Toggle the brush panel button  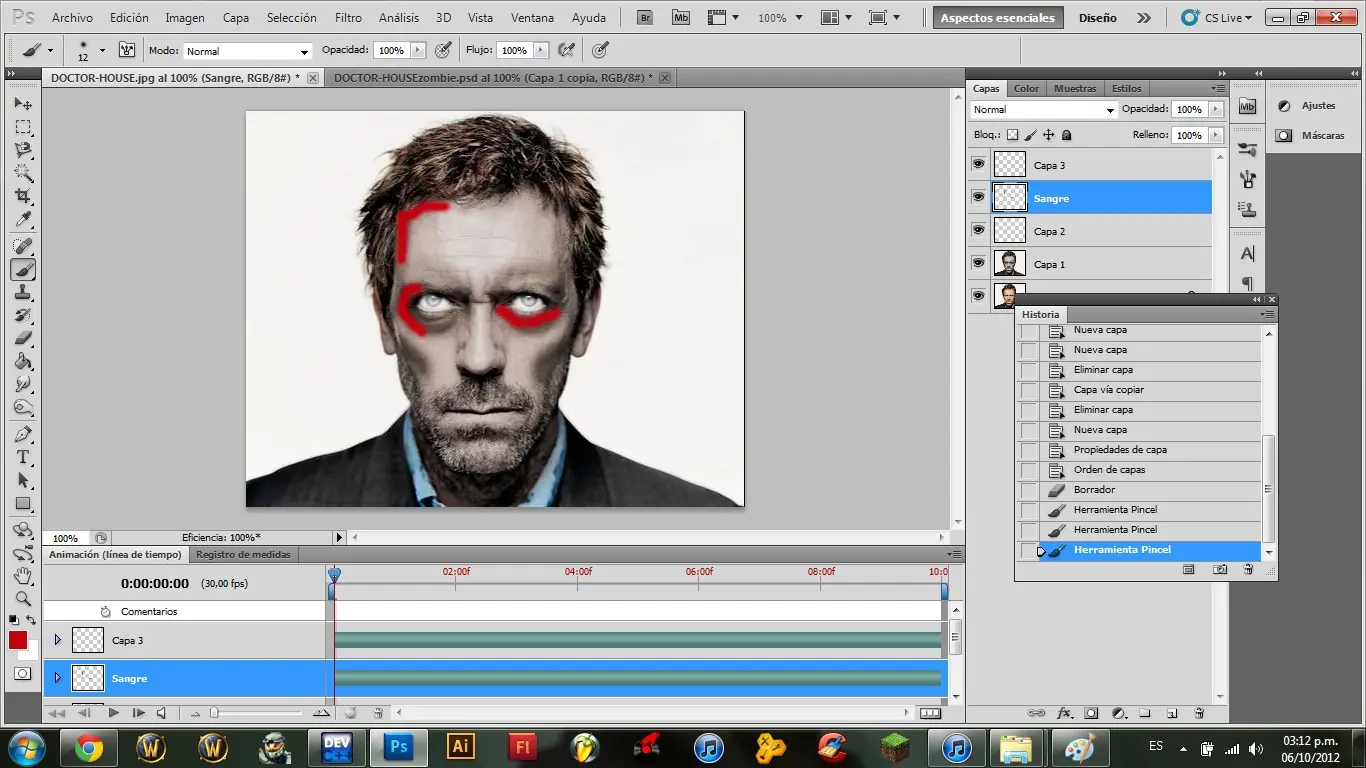[127, 50]
